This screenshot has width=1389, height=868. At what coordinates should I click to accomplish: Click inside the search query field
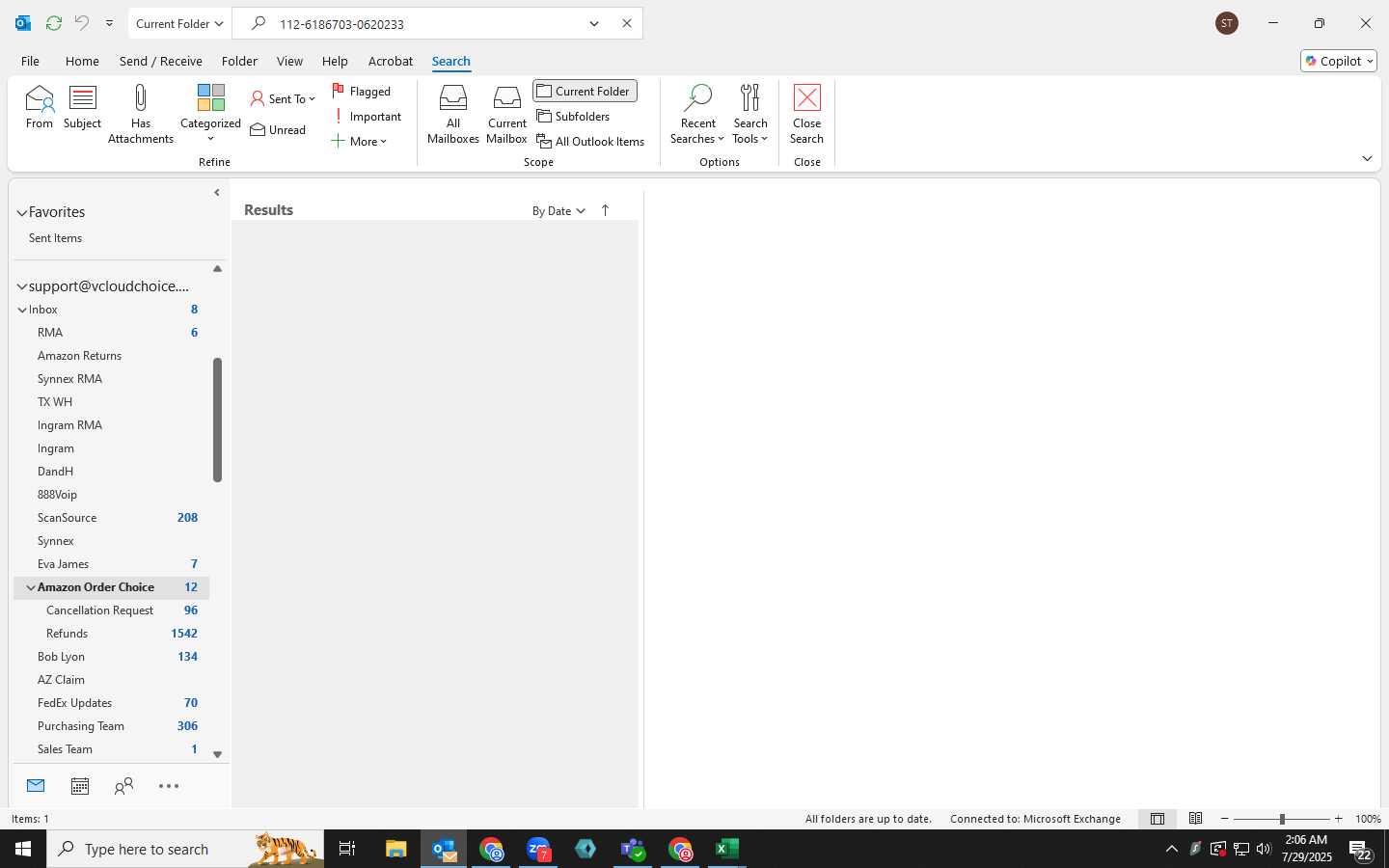point(424,23)
